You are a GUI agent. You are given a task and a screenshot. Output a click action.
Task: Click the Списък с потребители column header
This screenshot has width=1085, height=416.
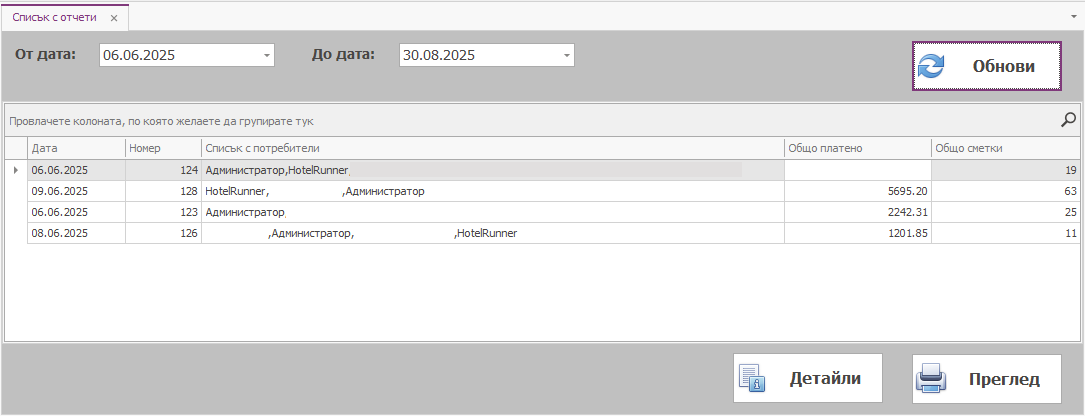tap(492, 148)
